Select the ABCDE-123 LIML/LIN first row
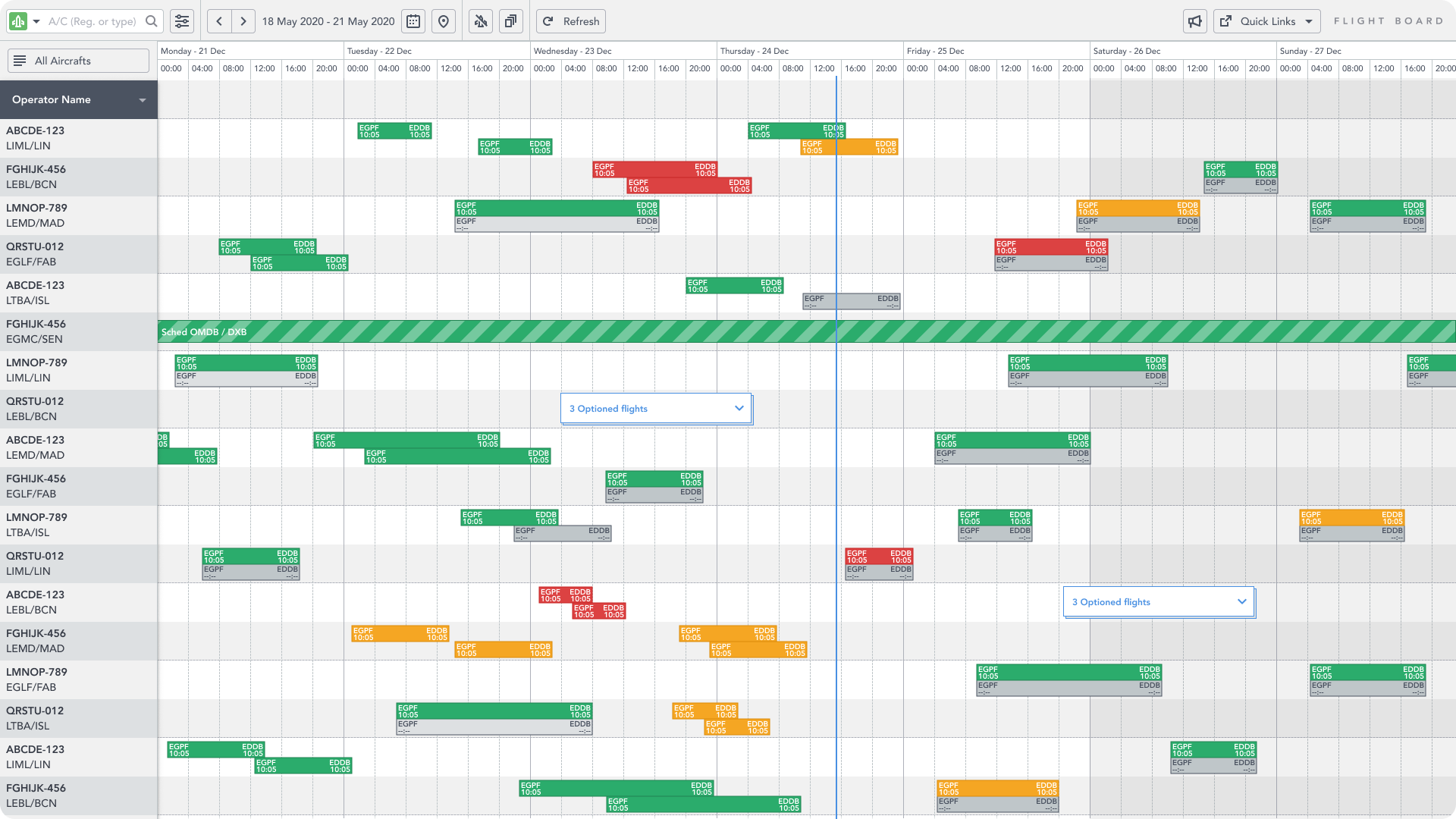 (79, 138)
